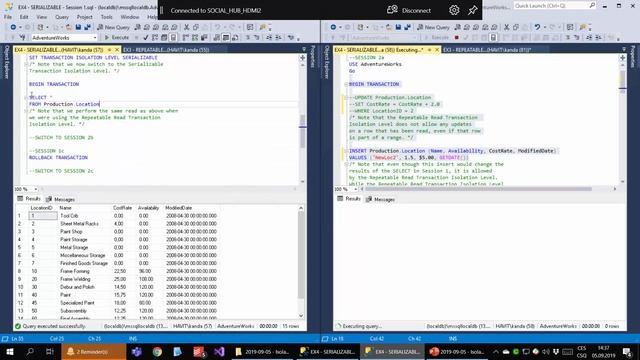
Task: Open left editor zoom 100 % dropdown
Action: pos(36,189)
